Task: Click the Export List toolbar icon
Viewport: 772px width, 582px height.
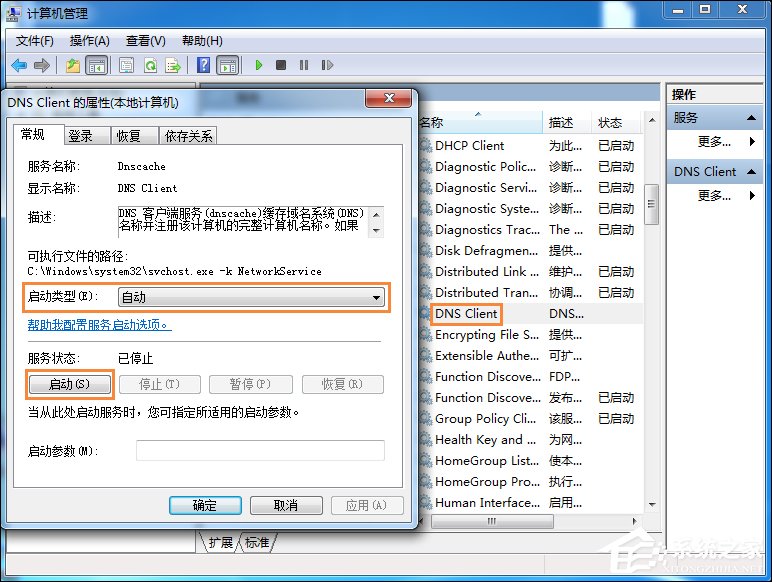Action: coord(173,66)
